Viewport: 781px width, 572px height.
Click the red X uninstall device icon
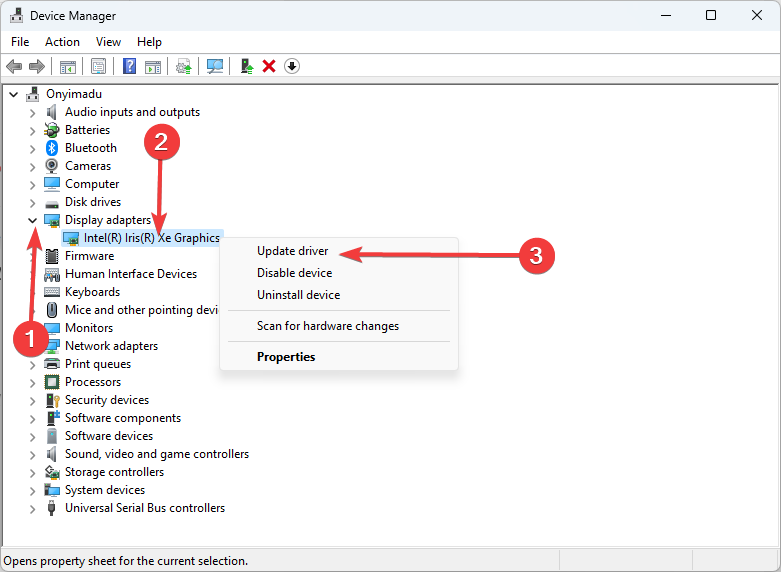point(269,66)
